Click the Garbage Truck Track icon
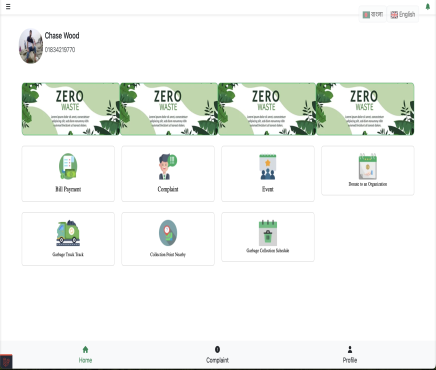The image size is (436, 370). tap(68, 233)
